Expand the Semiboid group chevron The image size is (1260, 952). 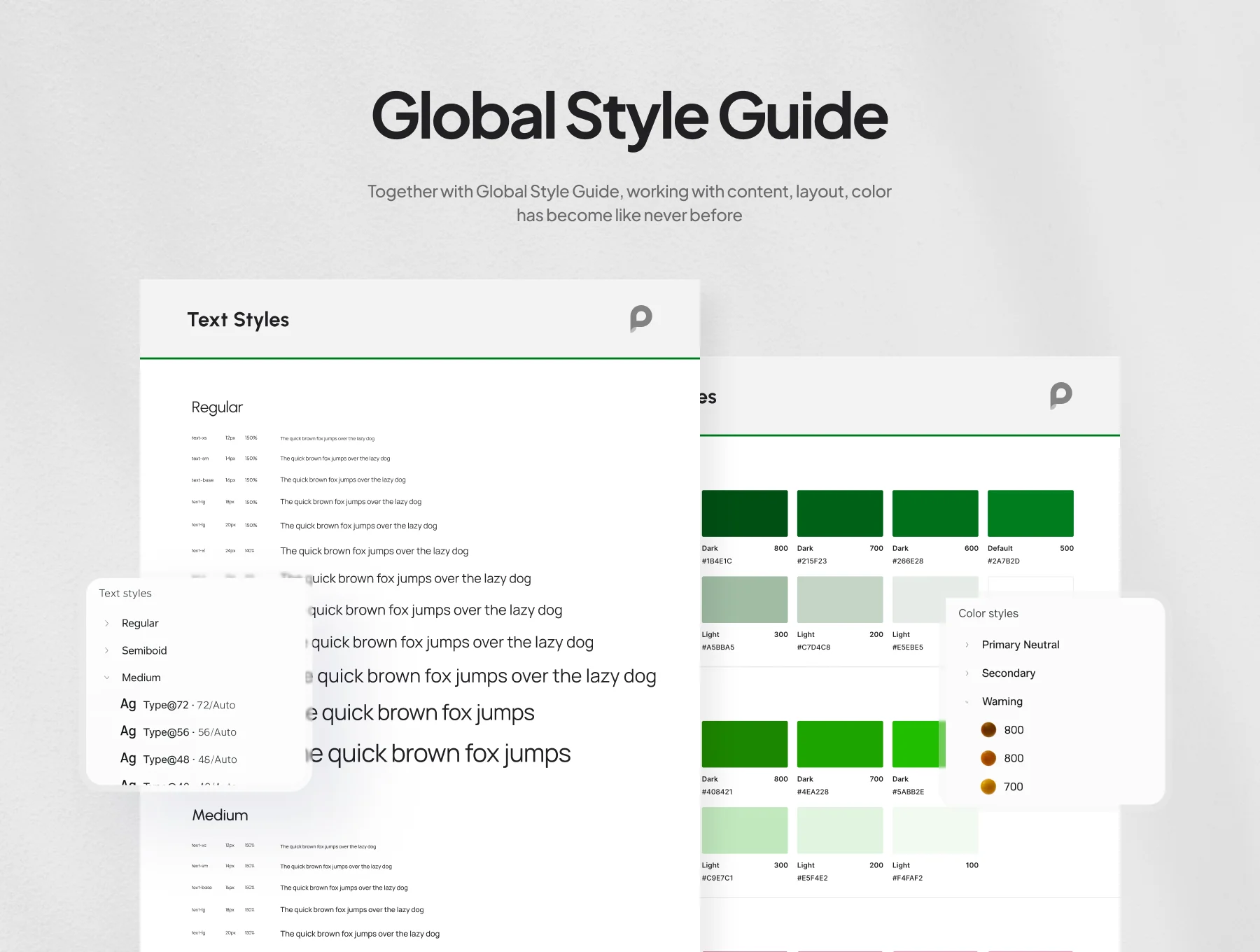106,650
